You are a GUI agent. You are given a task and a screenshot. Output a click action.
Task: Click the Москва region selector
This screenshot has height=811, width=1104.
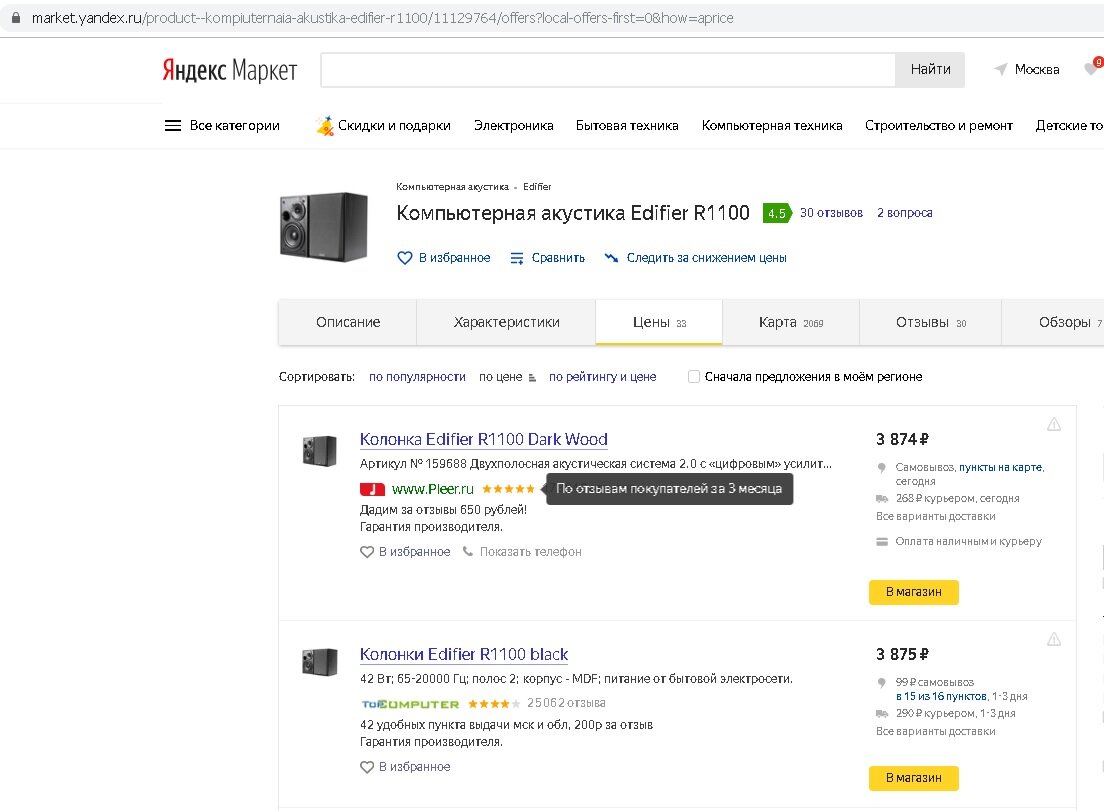[x=1036, y=69]
